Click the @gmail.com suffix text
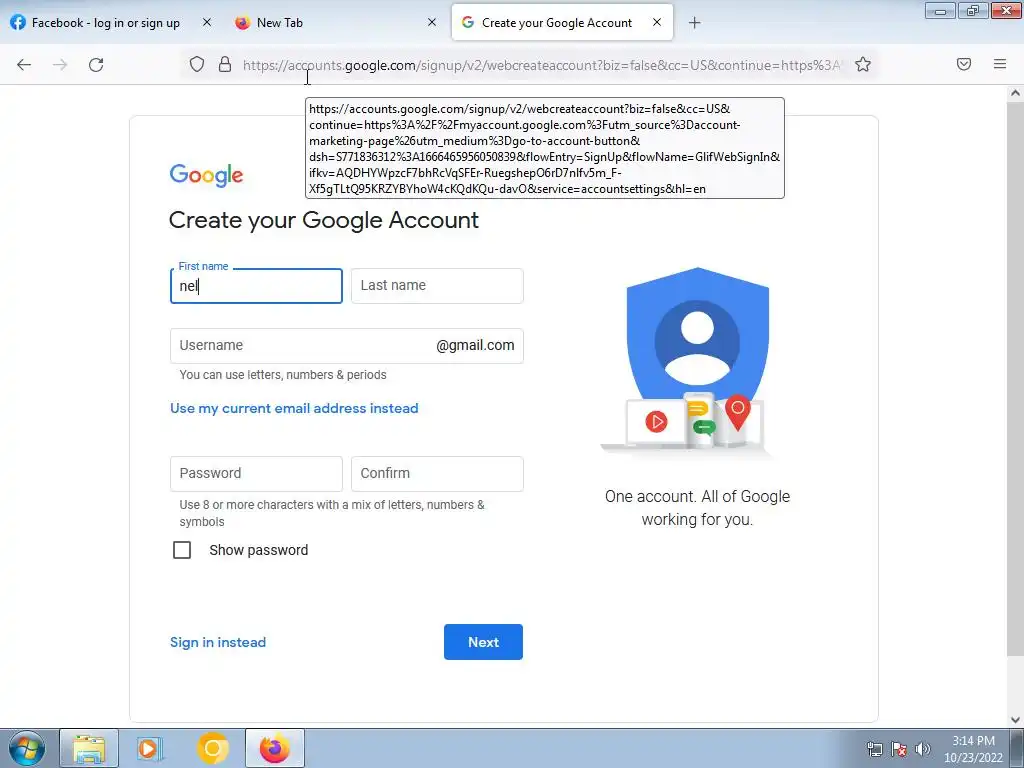 (x=475, y=345)
